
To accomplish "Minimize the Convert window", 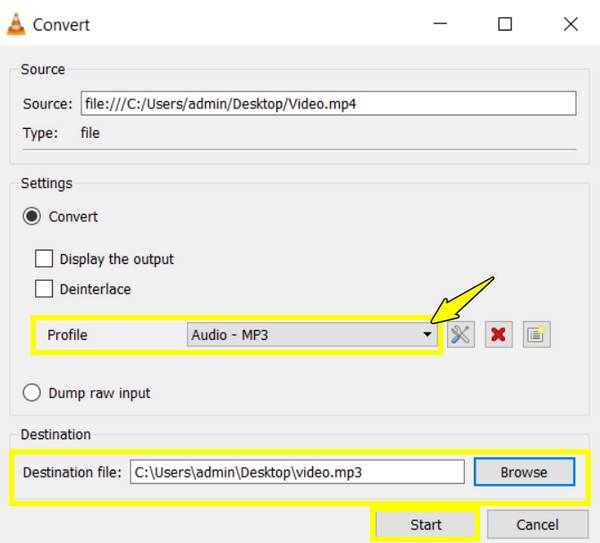I will click(x=440, y=24).
